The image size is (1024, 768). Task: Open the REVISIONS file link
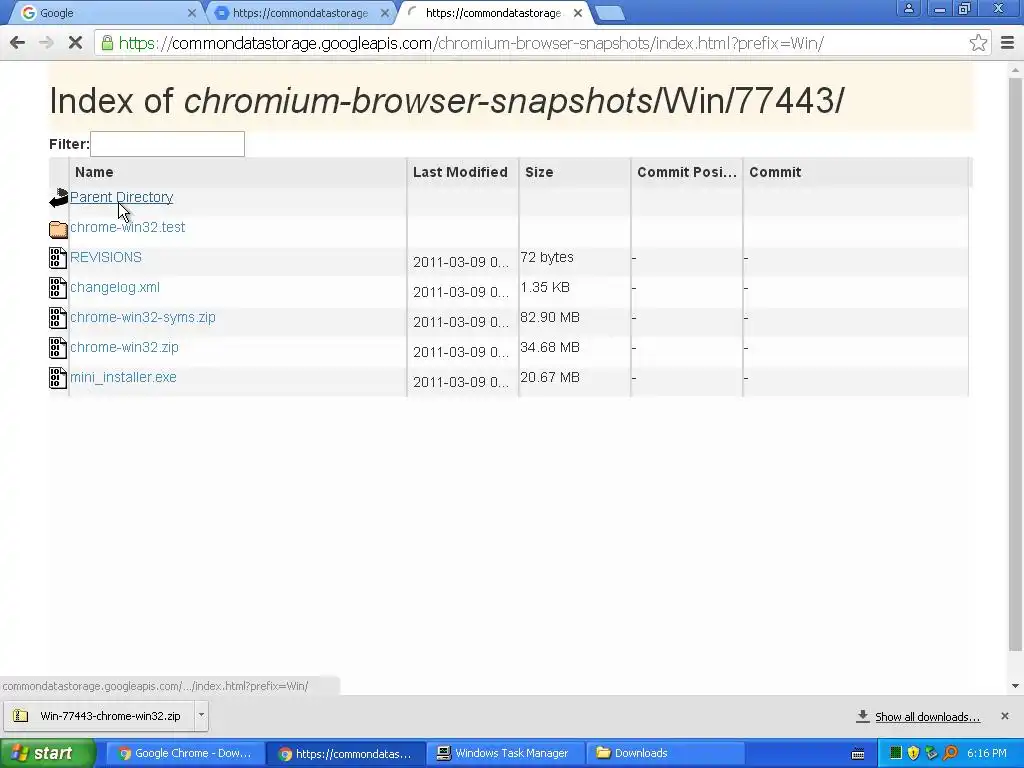point(106,257)
